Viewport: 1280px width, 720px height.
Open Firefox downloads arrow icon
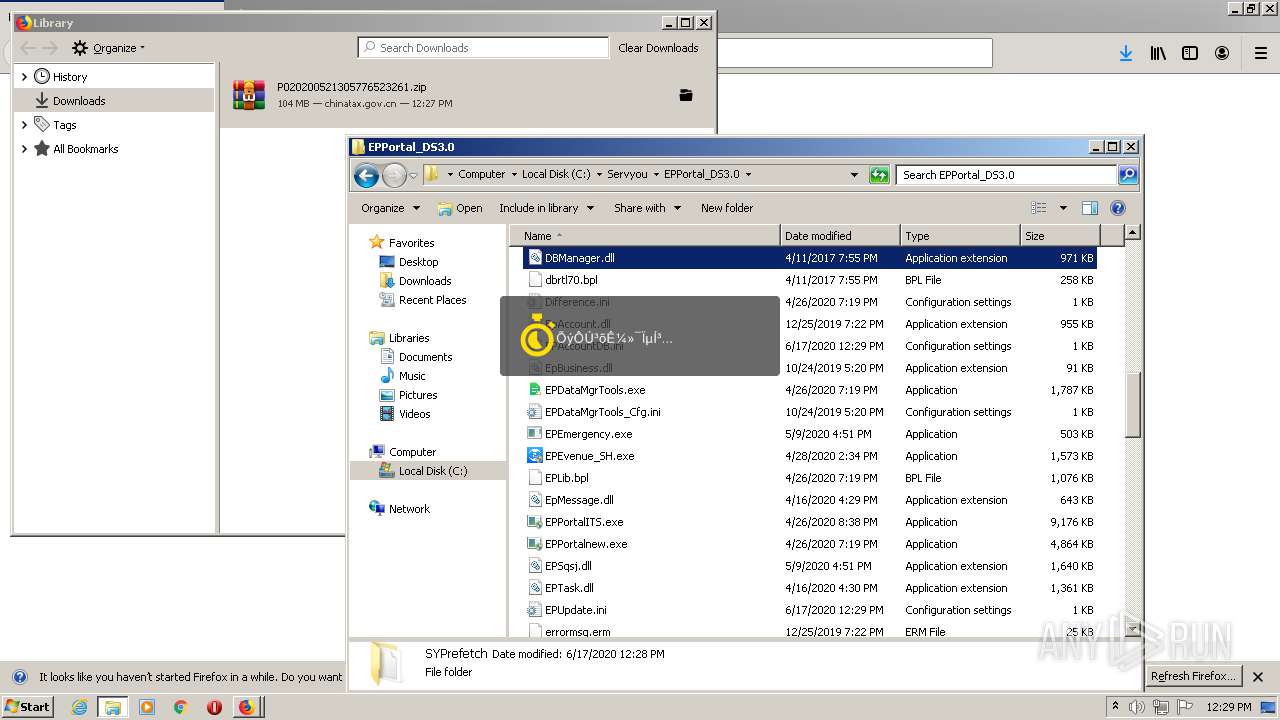click(x=1126, y=53)
